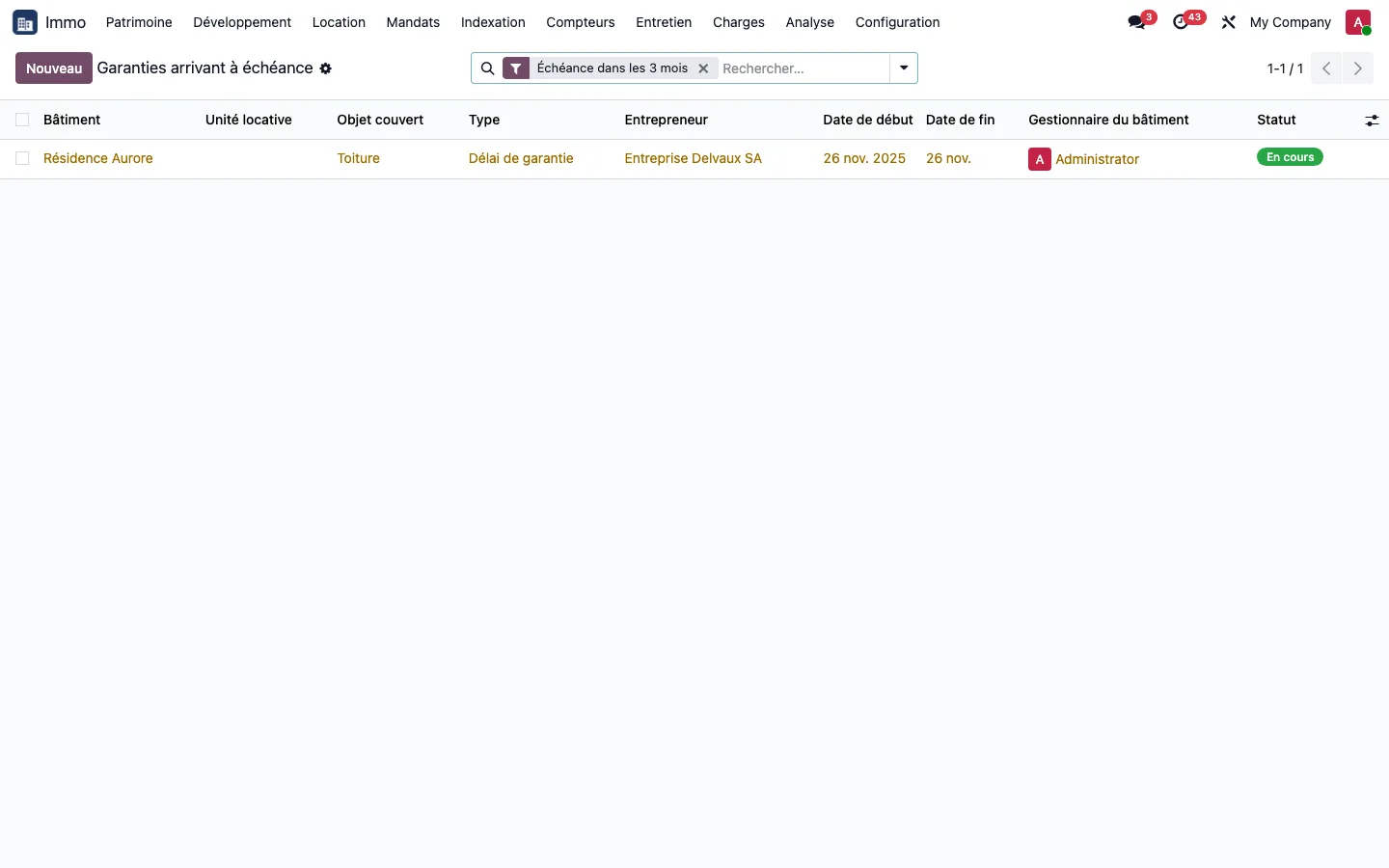
Task: Open the user avatar menu
Action: coord(1358,22)
